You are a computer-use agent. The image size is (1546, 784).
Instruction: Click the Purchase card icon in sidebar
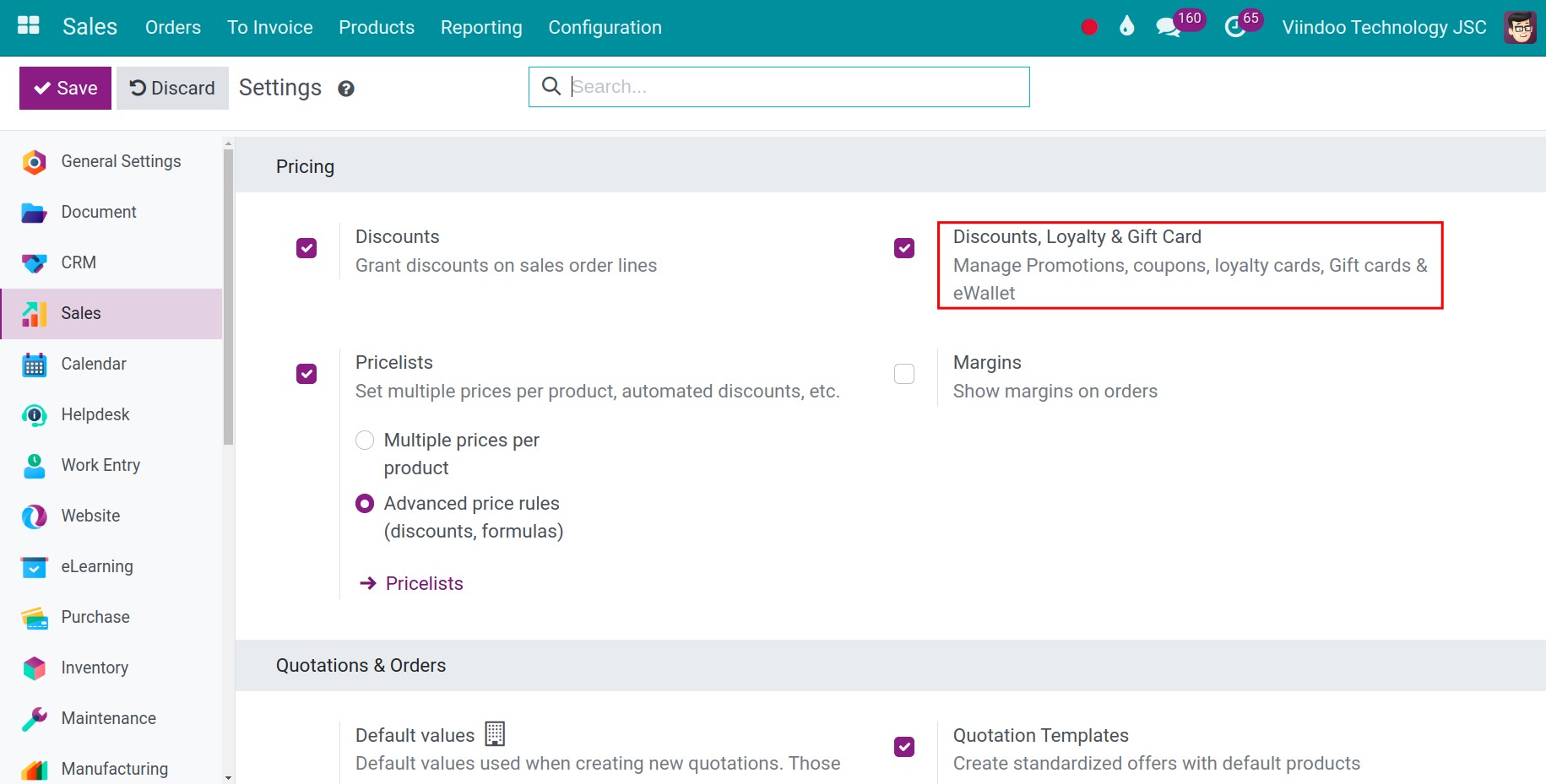(x=34, y=618)
